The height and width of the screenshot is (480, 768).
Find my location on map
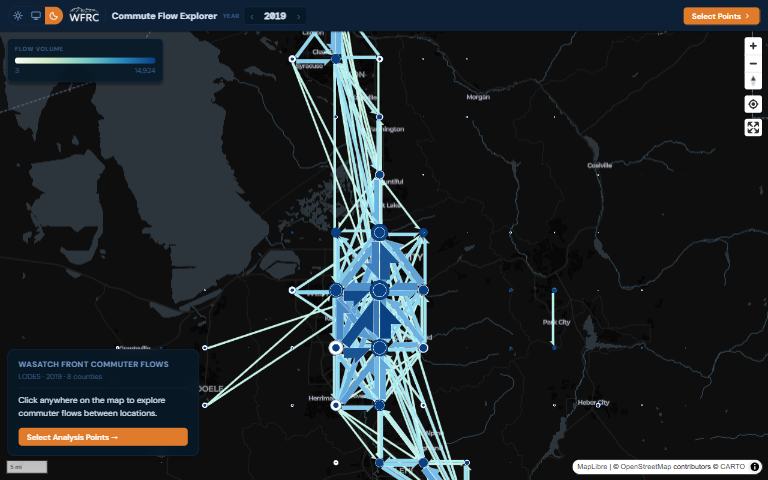[x=753, y=104]
